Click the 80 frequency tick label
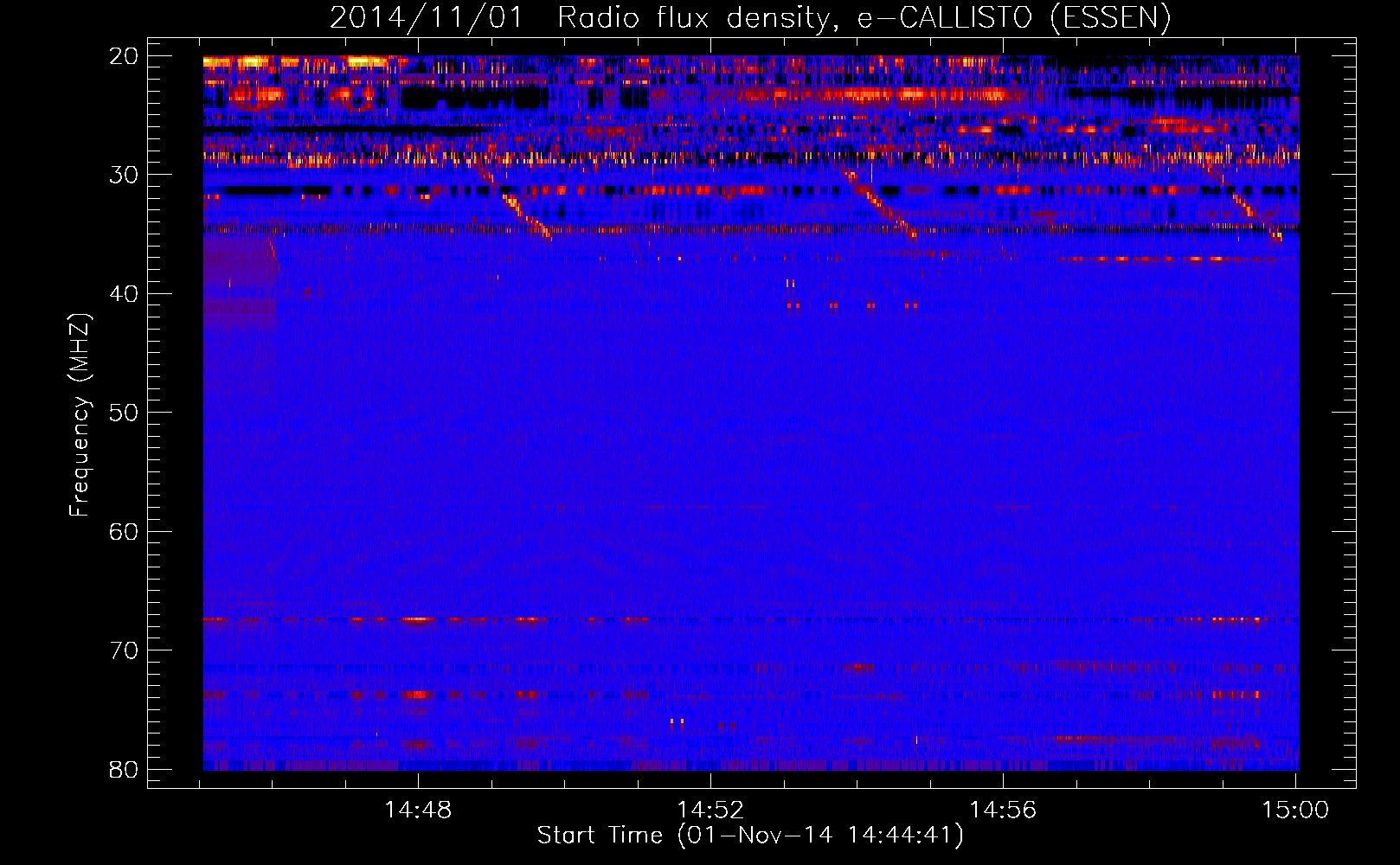1400x865 pixels. click(124, 769)
